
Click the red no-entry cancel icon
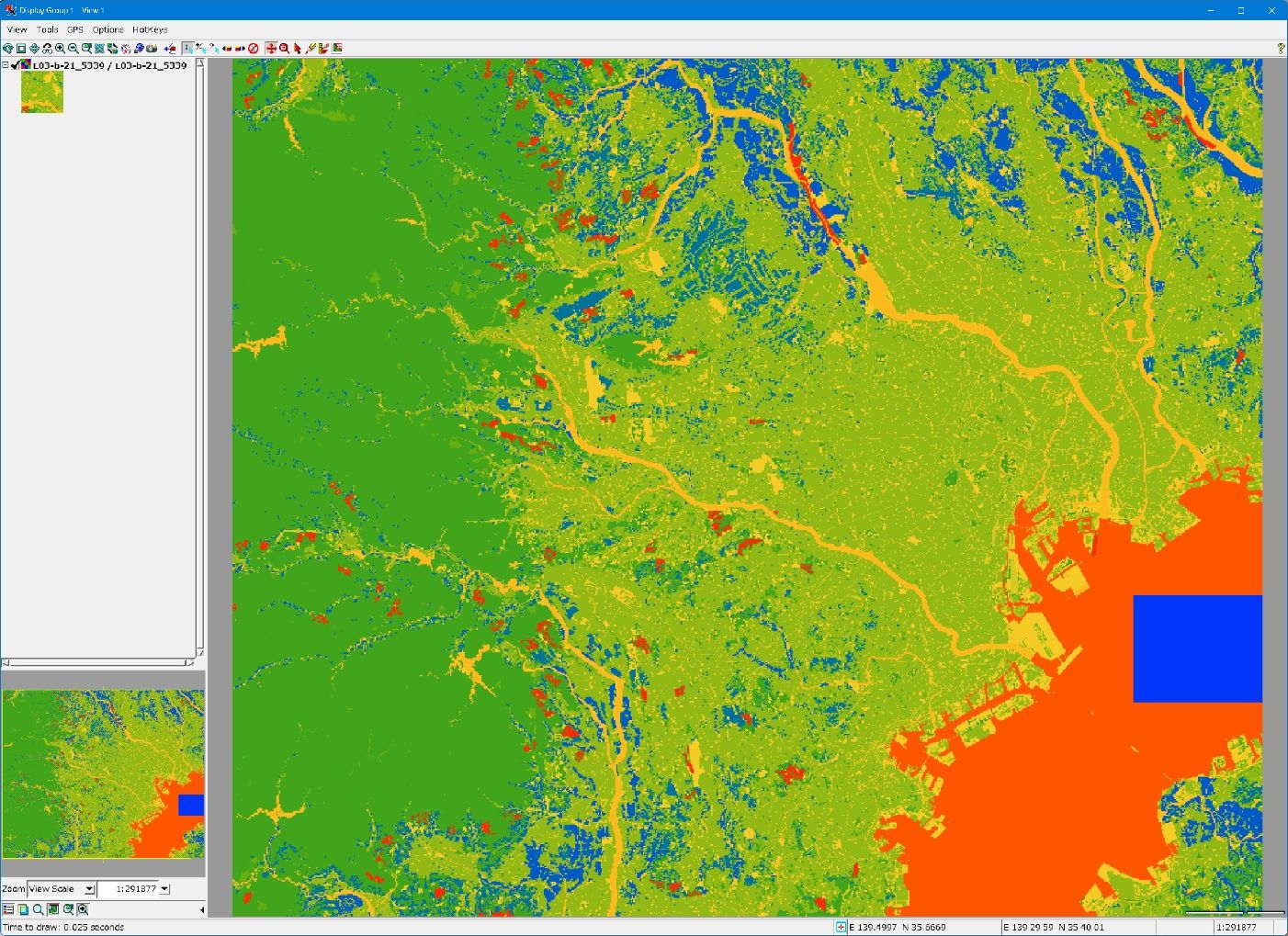coord(254,49)
